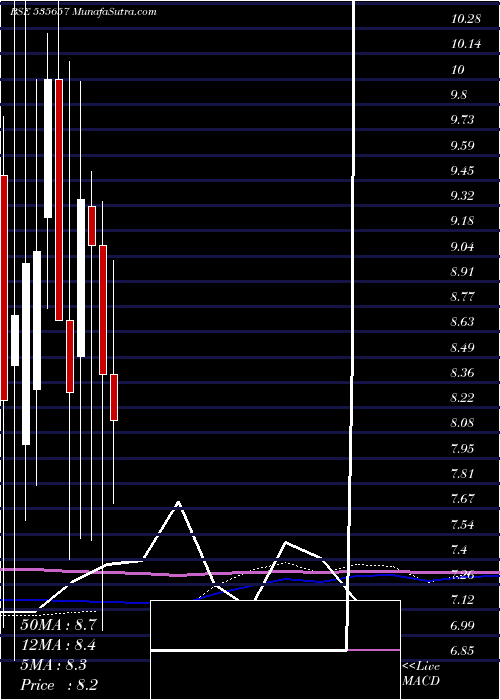The image size is (500, 700).
Task: Click the <<Live MACD label
Action: coord(421,674)
